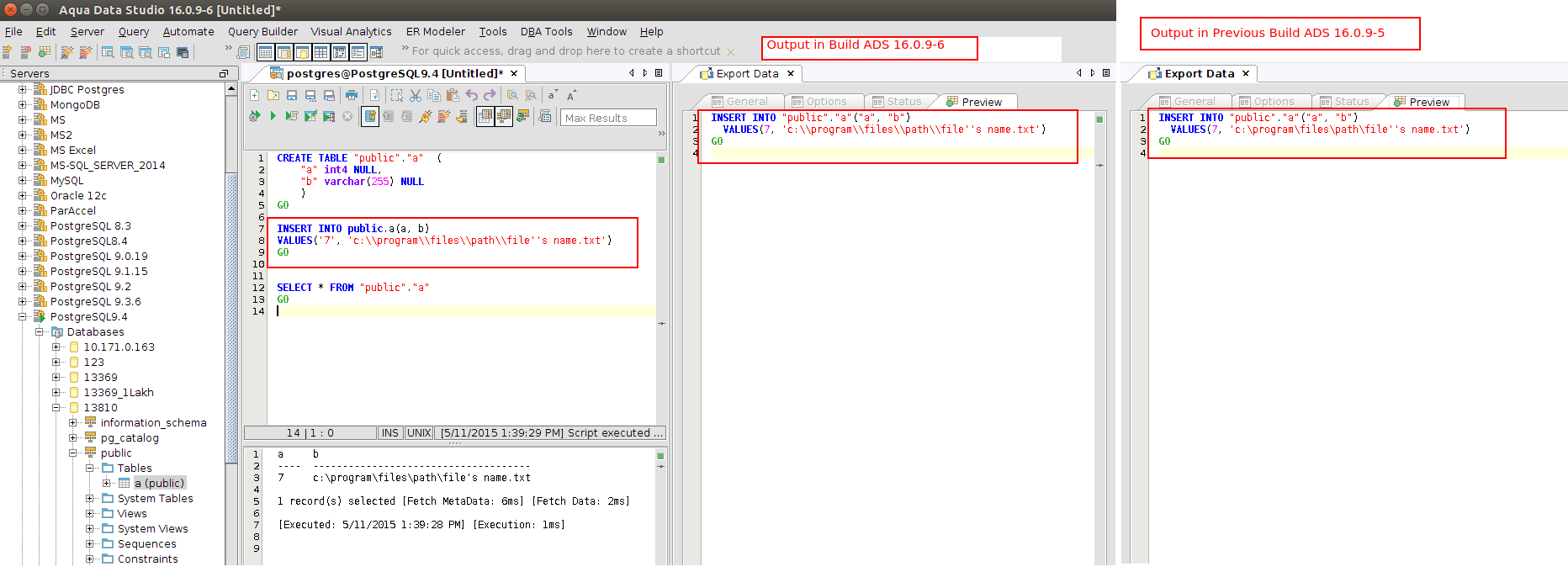
Task: Select the pg_catalog schema
Action: [x=130, y=437]
